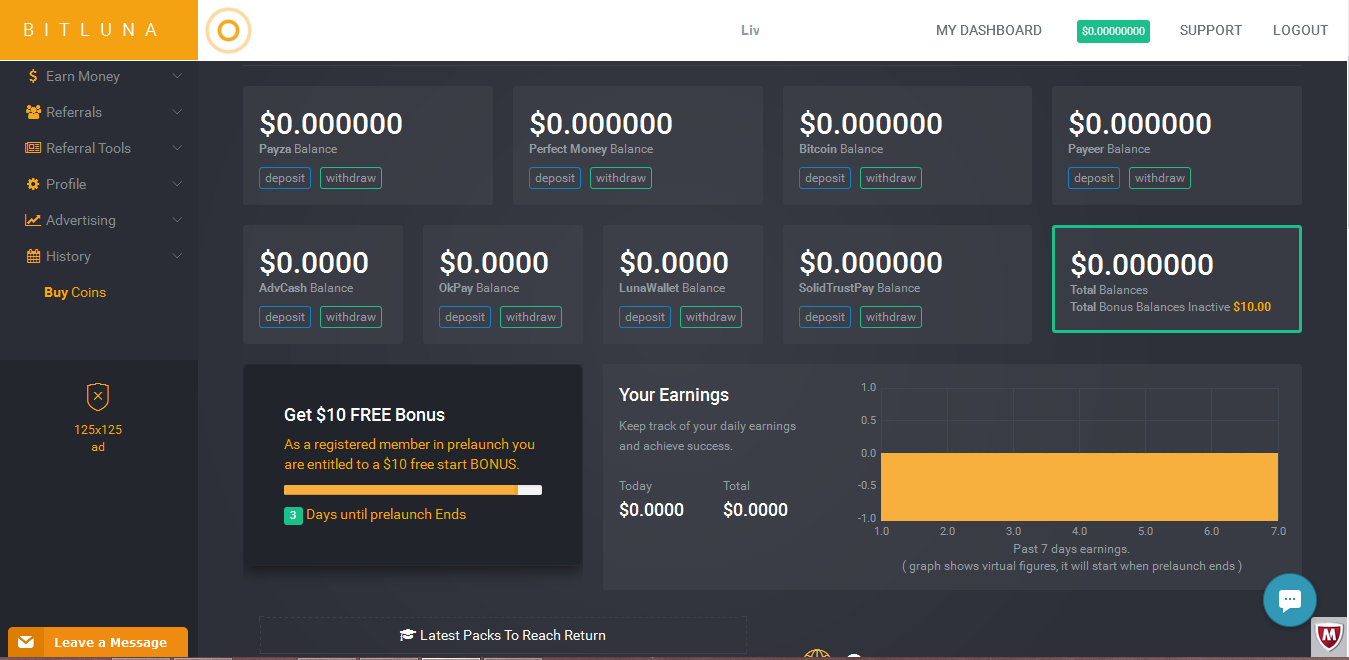The width and height of the screenshot is (1349, 660).
Task: Click deposit under Bitcoin Balance
Action: point(825,178)
